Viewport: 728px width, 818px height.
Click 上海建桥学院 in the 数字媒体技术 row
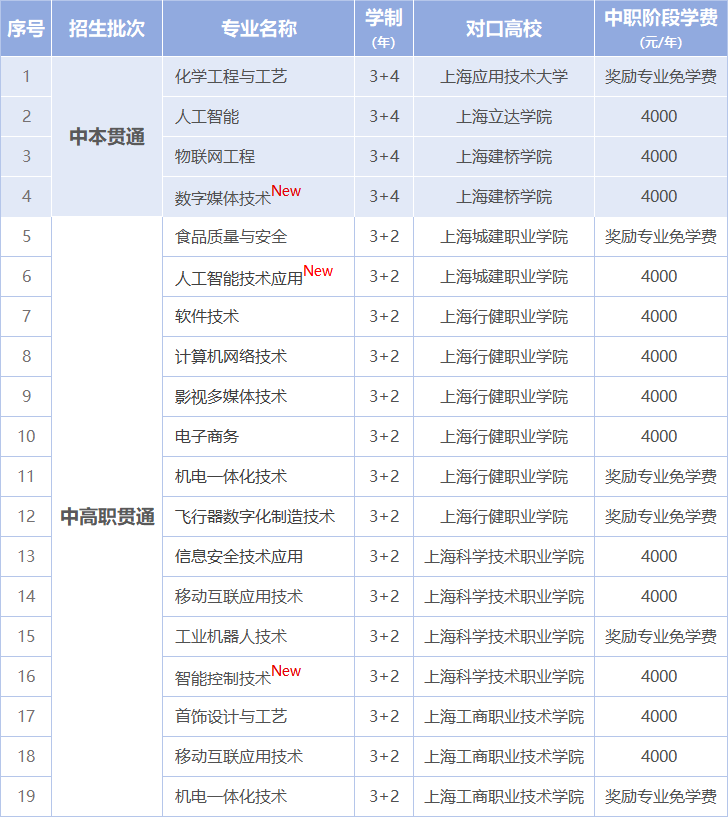click(x=504, y=197)
